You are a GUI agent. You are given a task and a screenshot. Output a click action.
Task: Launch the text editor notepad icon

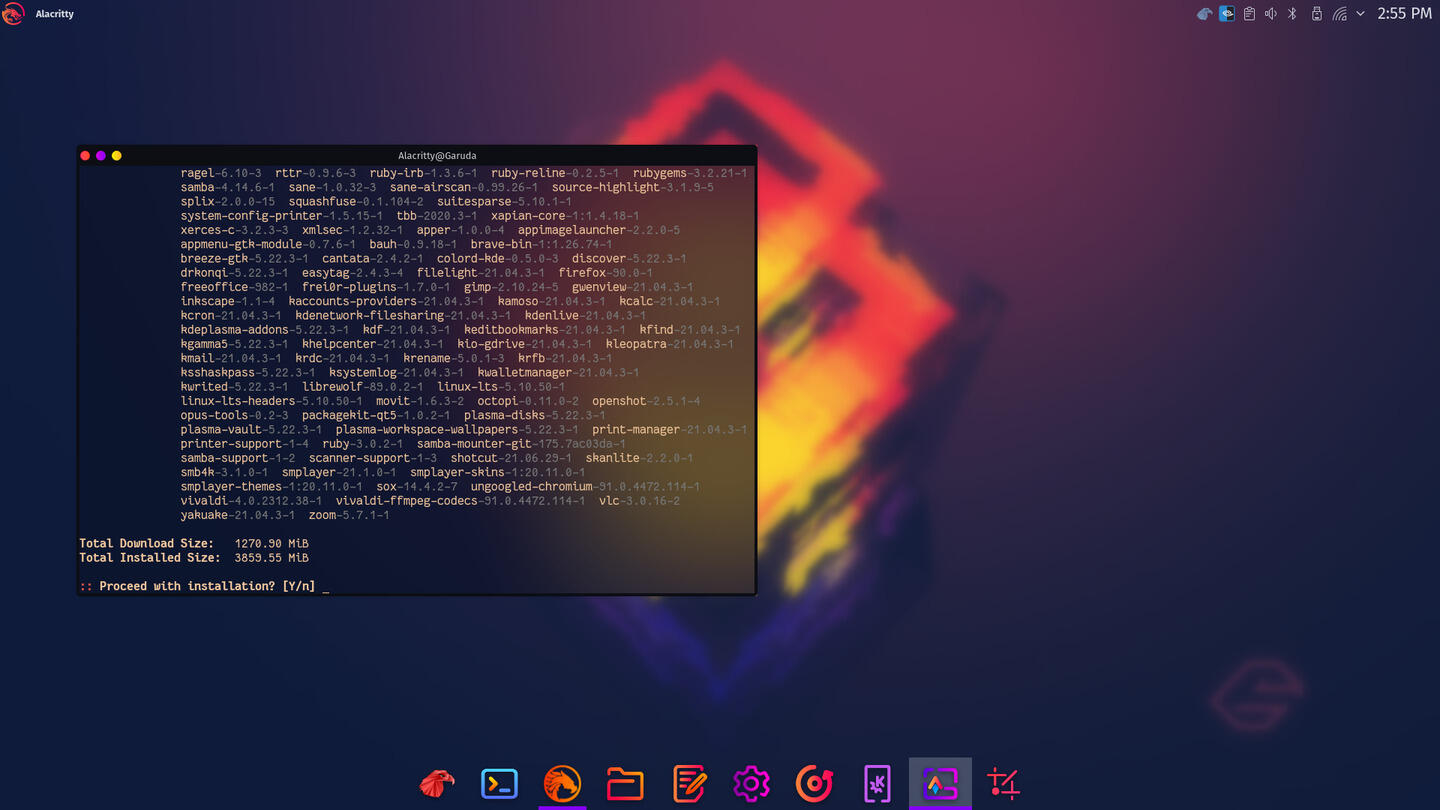tap(689, 783)
